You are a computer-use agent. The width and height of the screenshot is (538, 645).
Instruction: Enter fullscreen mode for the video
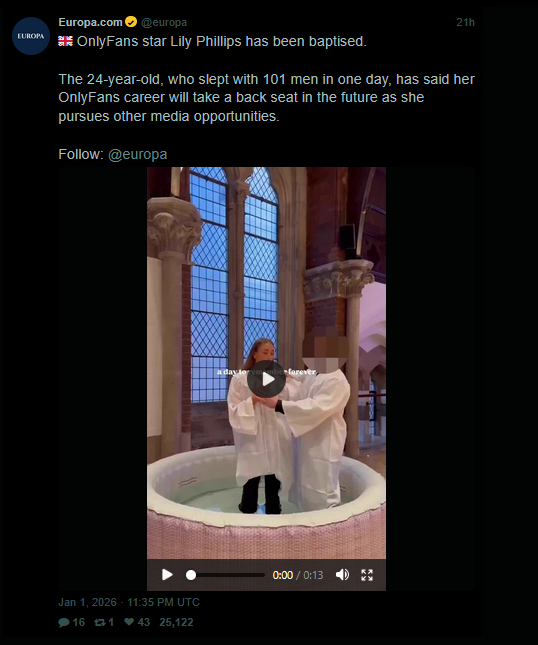click(x=367, y=575)
